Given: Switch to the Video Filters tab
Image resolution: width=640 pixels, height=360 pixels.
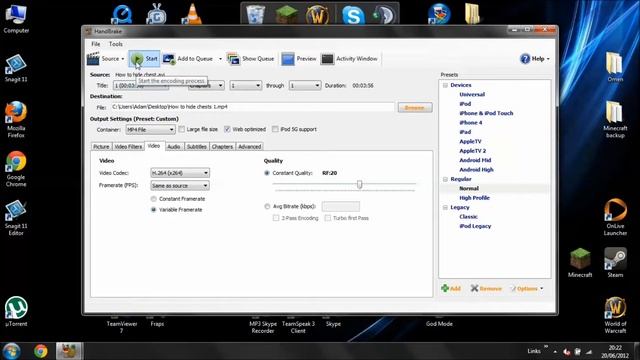Looking at the screenshot, I should tap(128, 147).
